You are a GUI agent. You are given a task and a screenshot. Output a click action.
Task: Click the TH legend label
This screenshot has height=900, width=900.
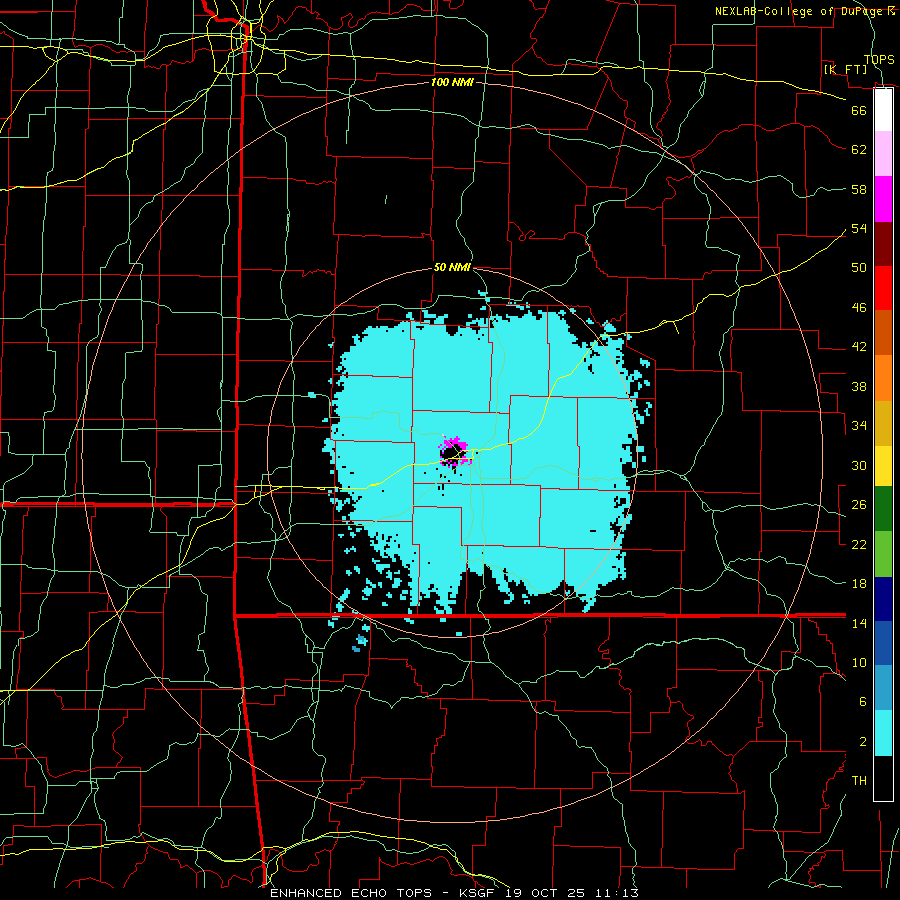pos(859,781)
